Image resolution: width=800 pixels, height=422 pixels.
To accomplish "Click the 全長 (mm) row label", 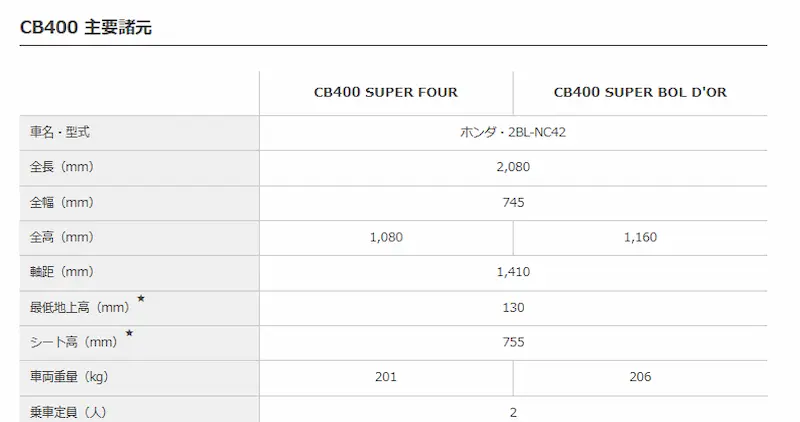I will pos(62,167).
